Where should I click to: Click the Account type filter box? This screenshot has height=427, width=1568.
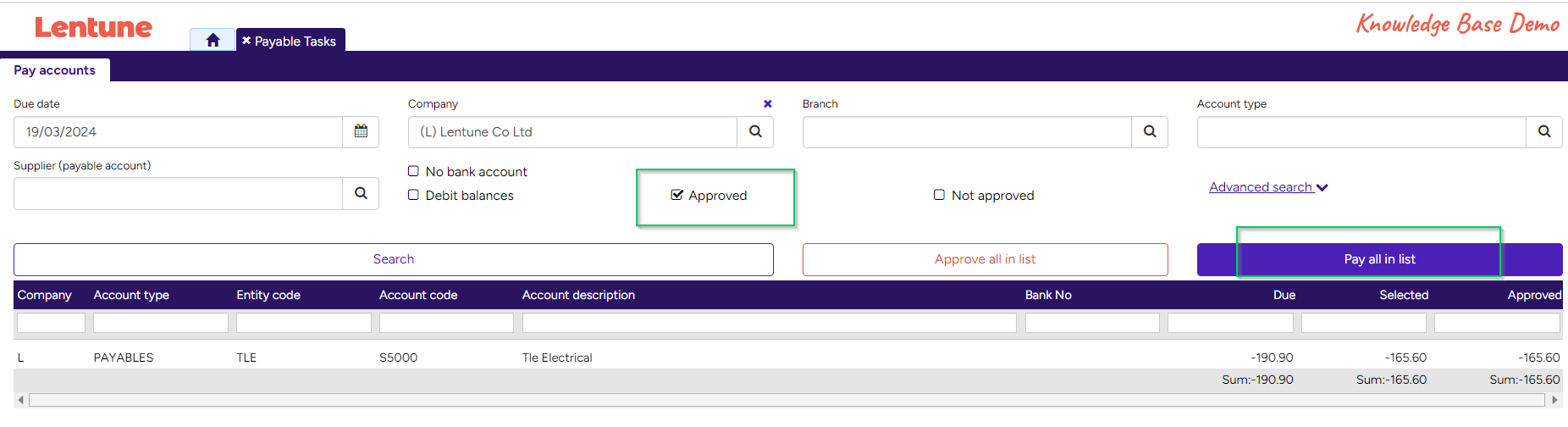click(161, 323)
